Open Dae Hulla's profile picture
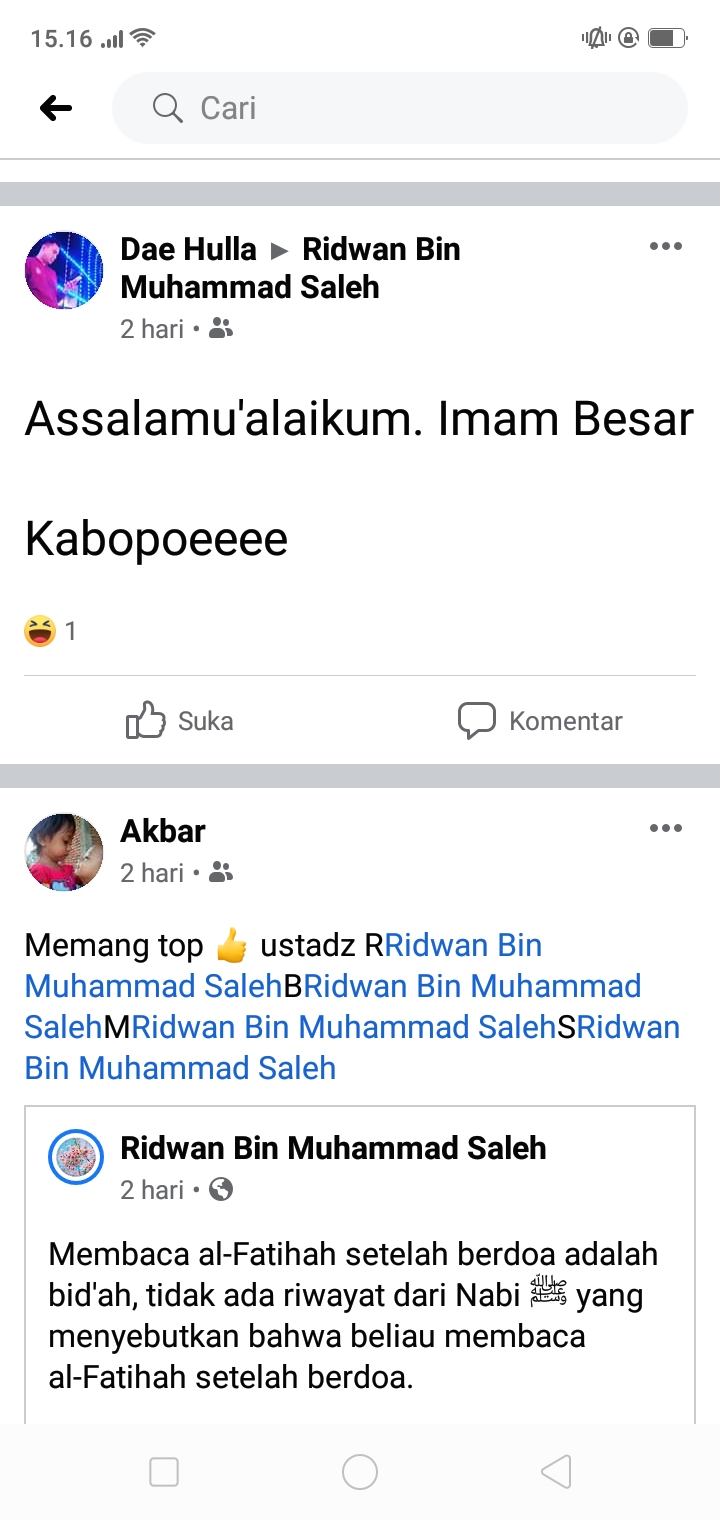 [64, 270]
